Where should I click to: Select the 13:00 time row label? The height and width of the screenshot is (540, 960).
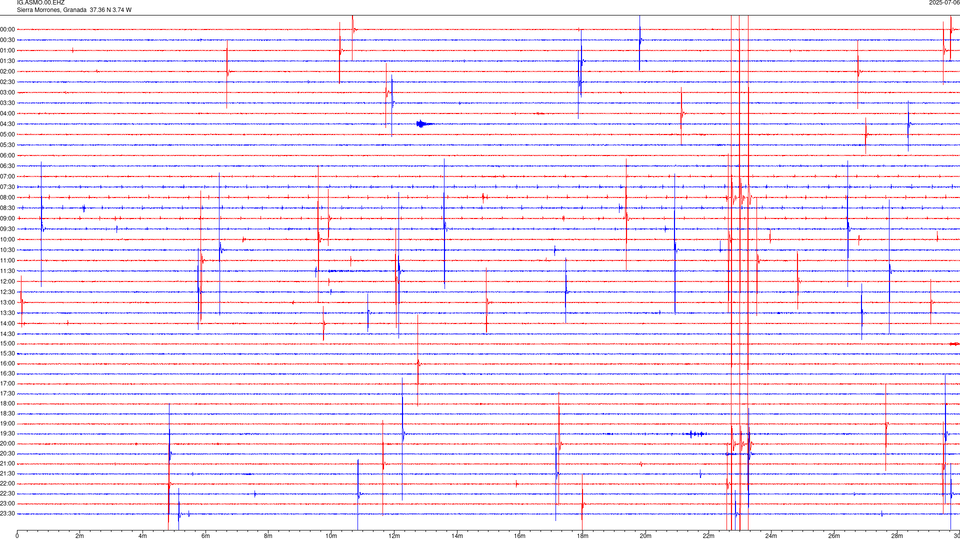tap(8, 302)
